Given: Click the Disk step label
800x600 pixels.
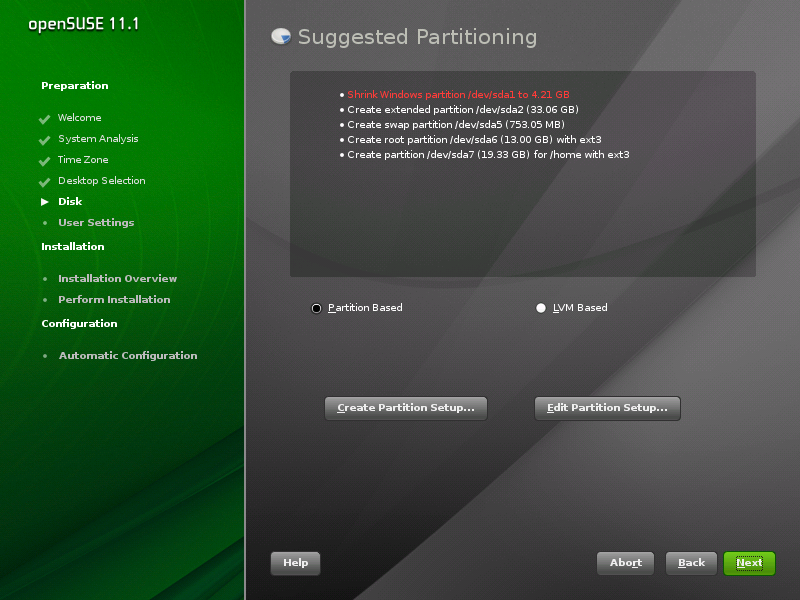Looking at the screenshot, I should [x=70, y=202].
